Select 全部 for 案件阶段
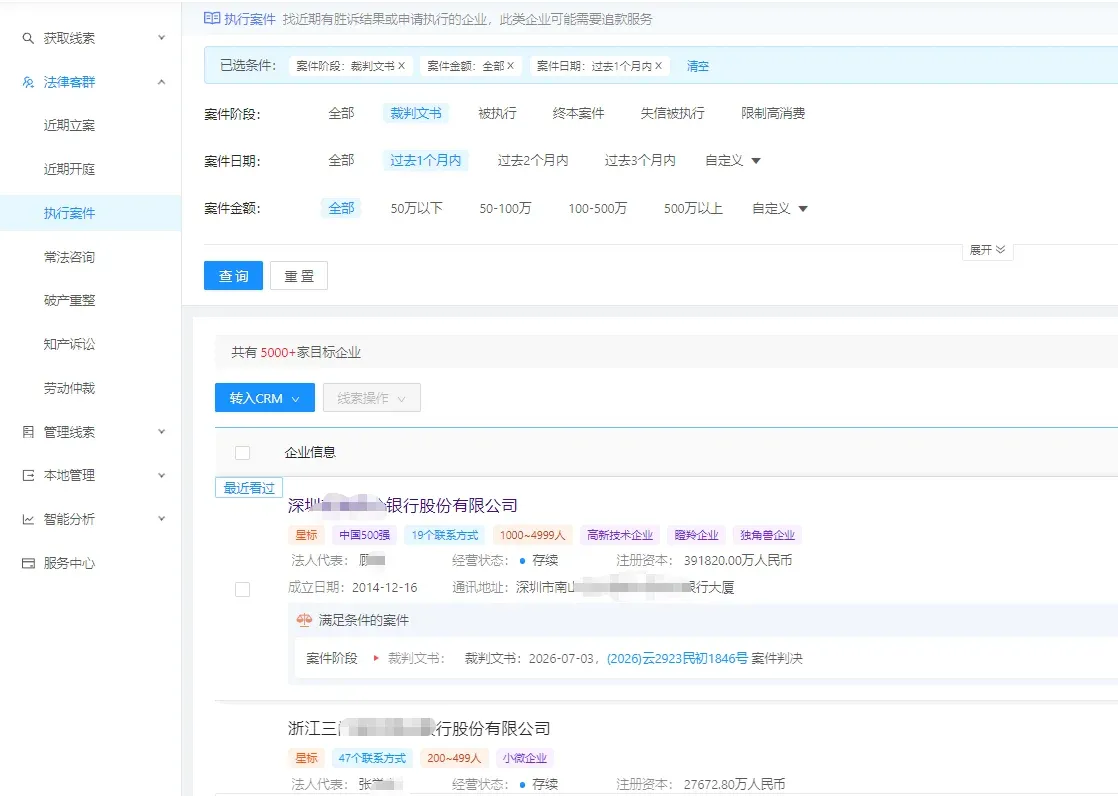 (x=341, y=113)
